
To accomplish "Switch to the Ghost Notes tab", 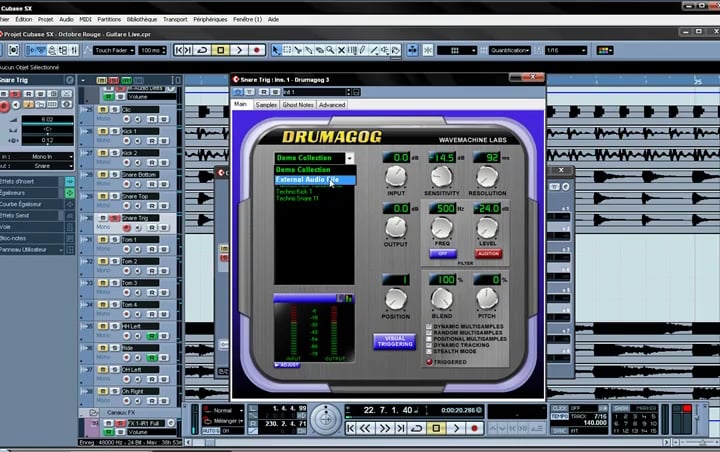I will tap(298, 105).
